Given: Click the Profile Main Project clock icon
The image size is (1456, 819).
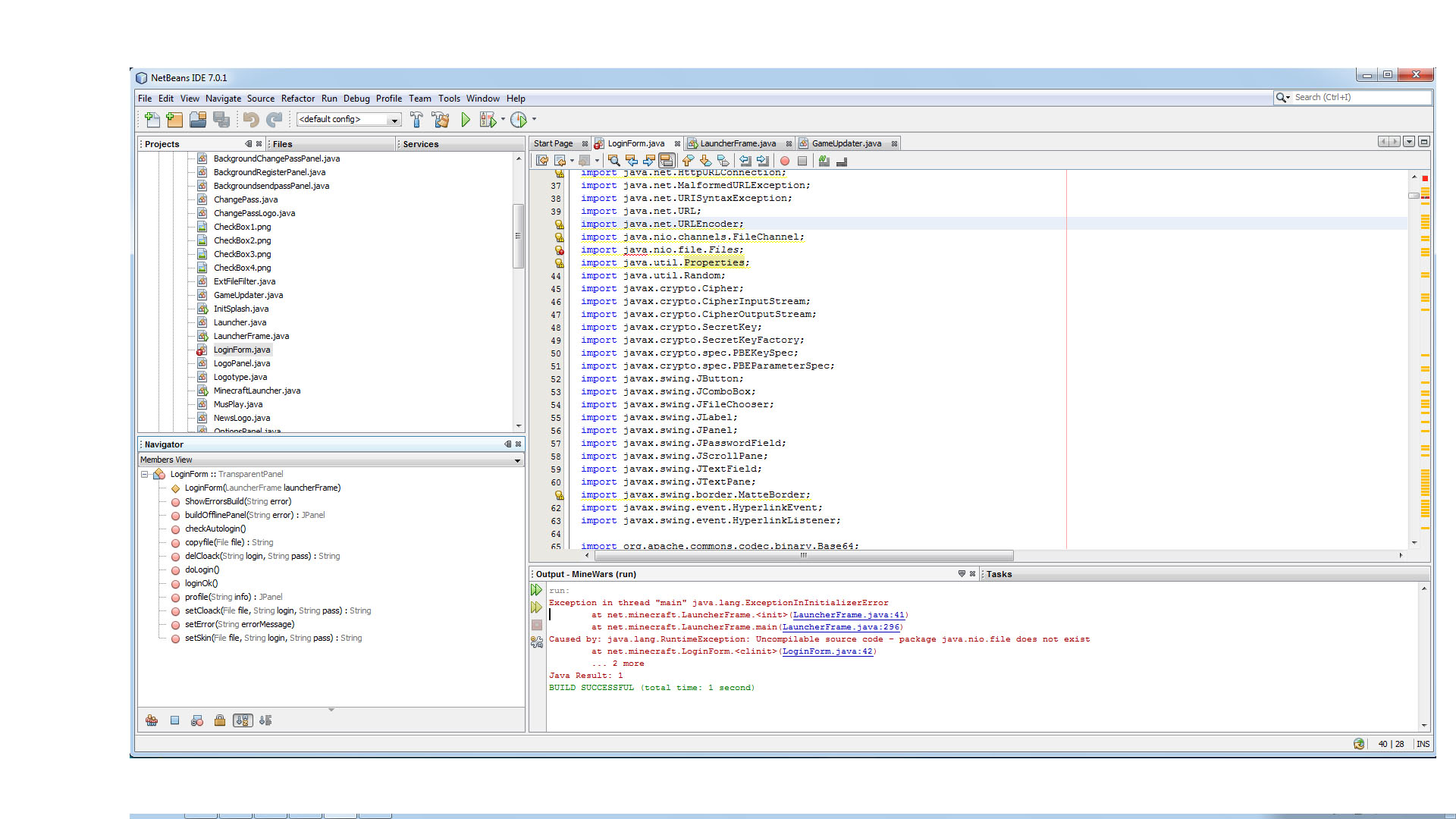Looking at the screenshot, I should coord(519,119).
